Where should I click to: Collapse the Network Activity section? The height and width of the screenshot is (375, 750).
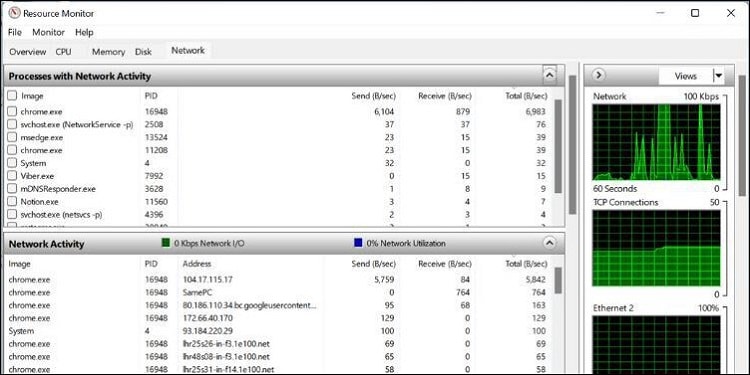[x=550, y=243]
